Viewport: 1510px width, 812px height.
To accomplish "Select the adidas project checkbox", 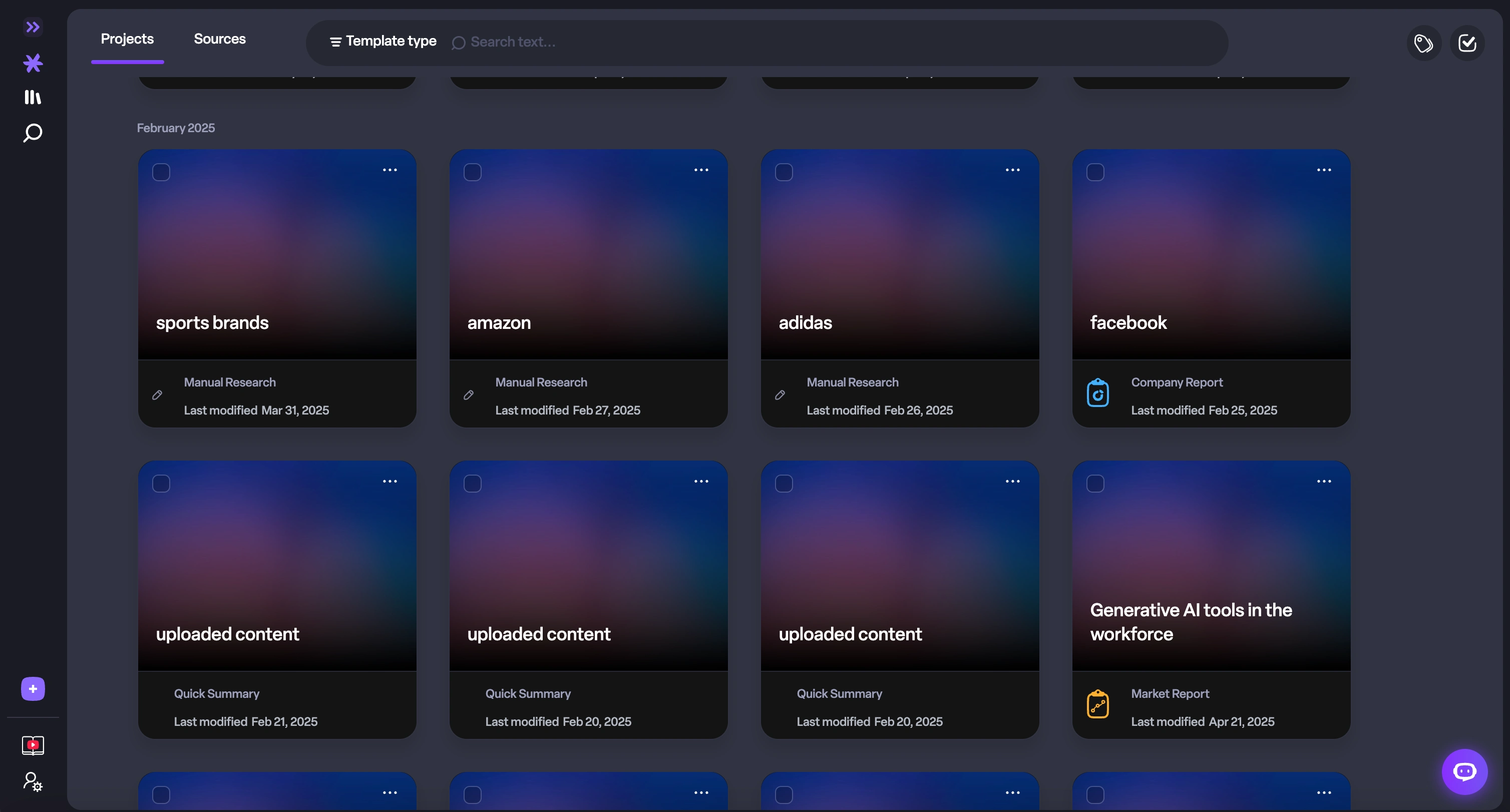I will tap(784, 172).
